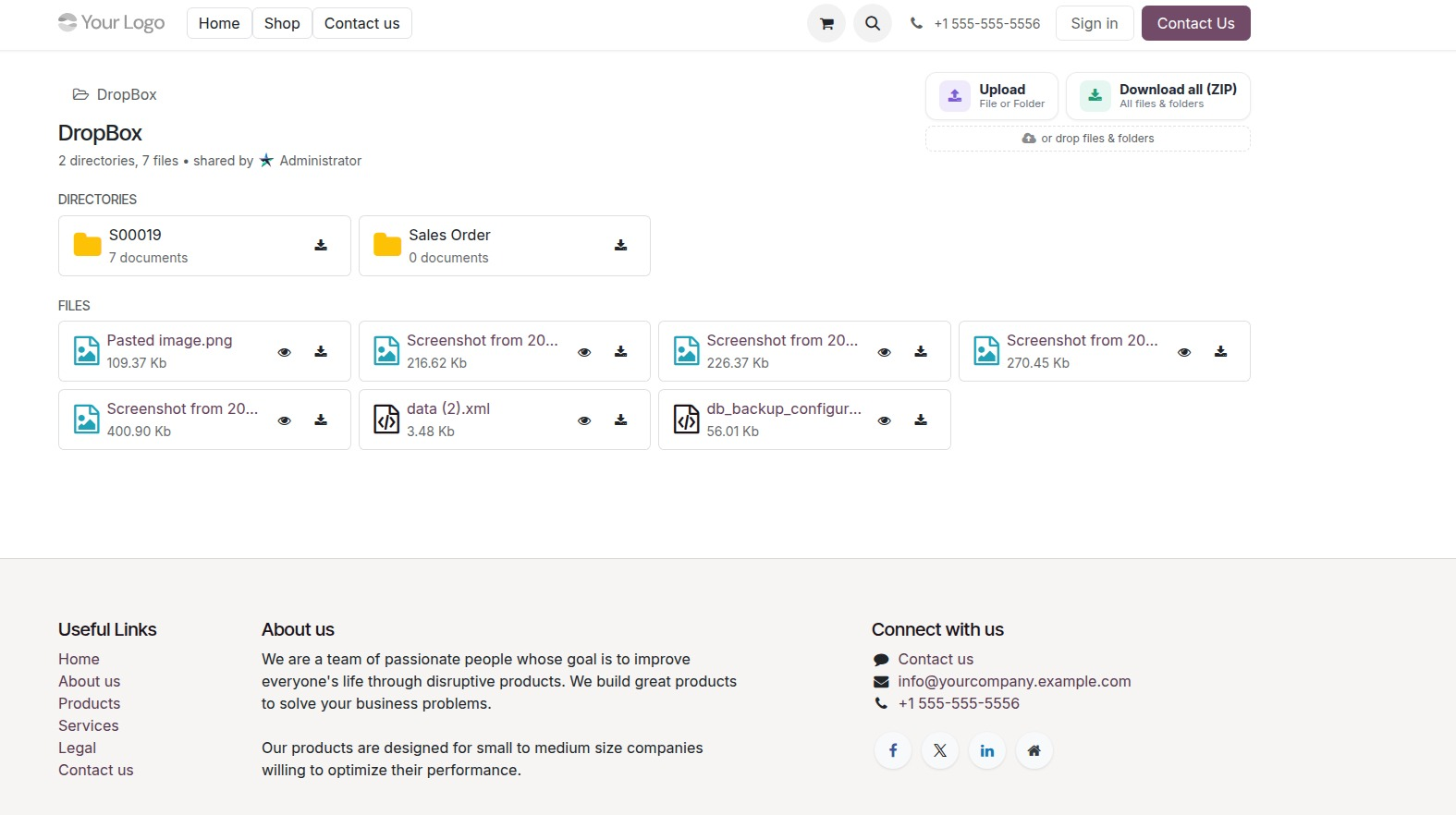Open Services link in footer
1456x815 pixels.
tap(88, 725)
